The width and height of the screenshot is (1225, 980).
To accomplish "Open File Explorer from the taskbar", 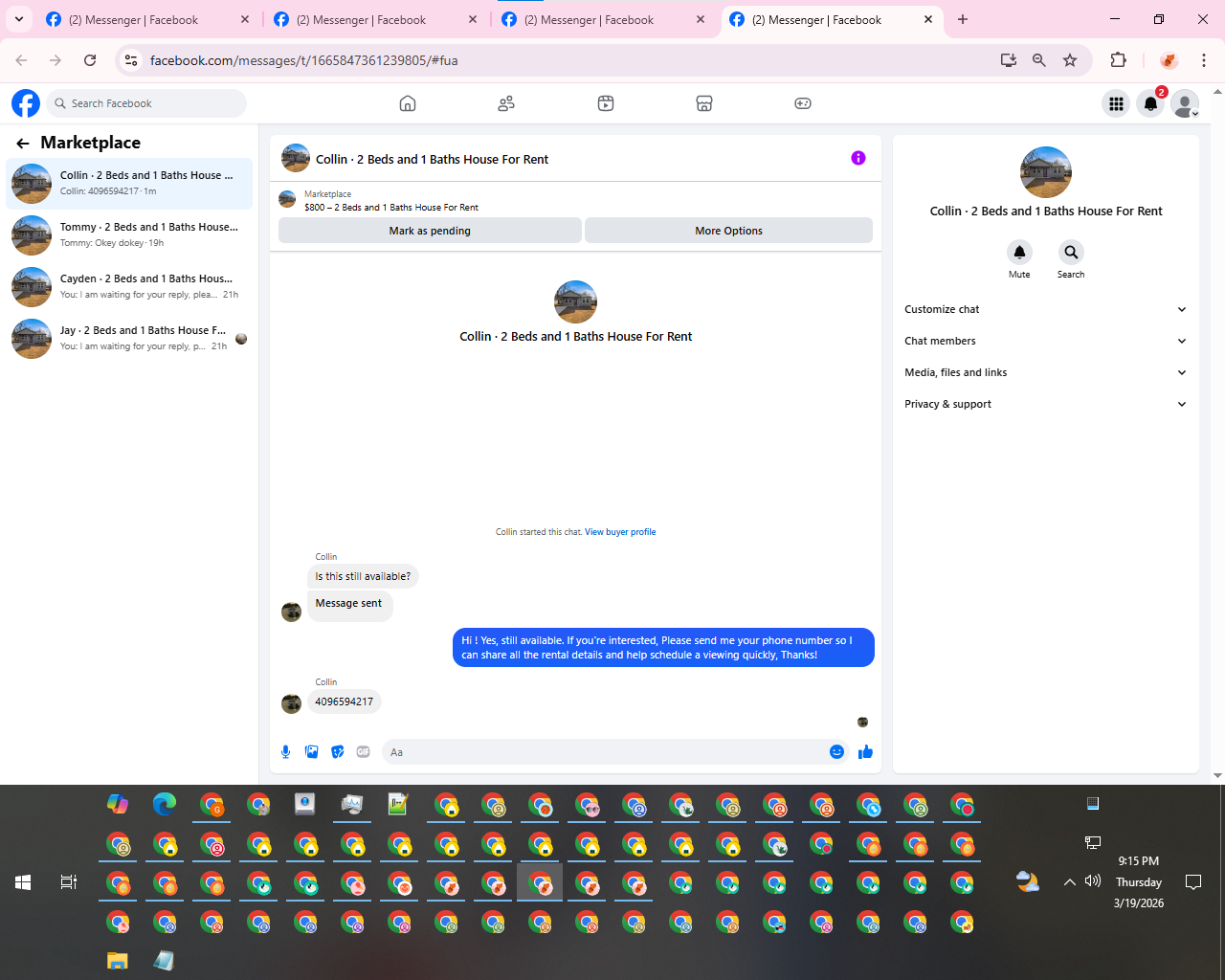I will (117, 961).
